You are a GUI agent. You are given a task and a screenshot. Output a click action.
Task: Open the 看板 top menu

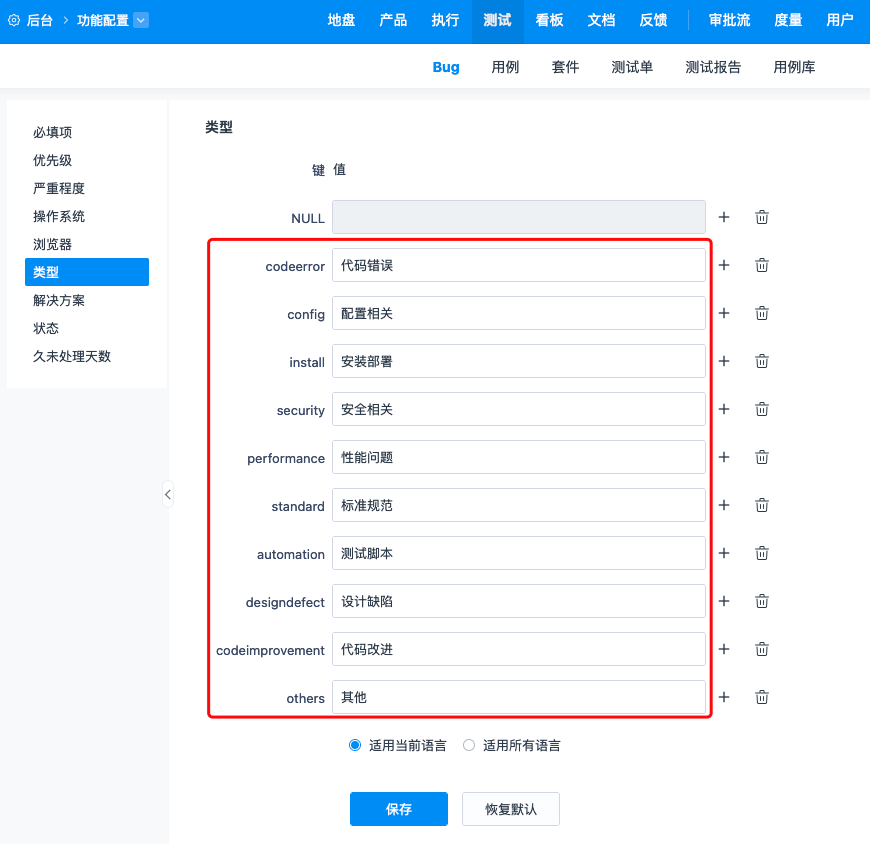tap(549, 21)
